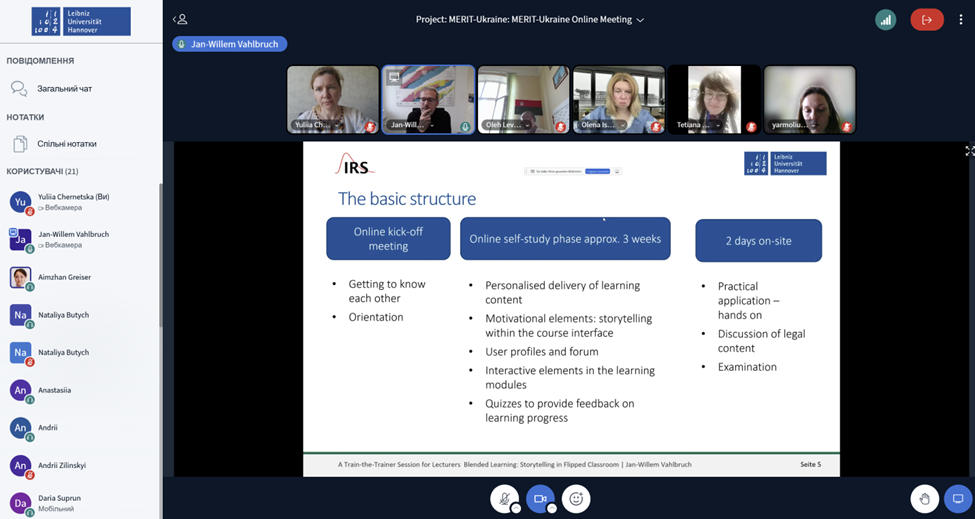Click the Jan-Willem Vahlbruch talking indicator
This screenshot has height=519, width=975.
click(x=229, y=44)
